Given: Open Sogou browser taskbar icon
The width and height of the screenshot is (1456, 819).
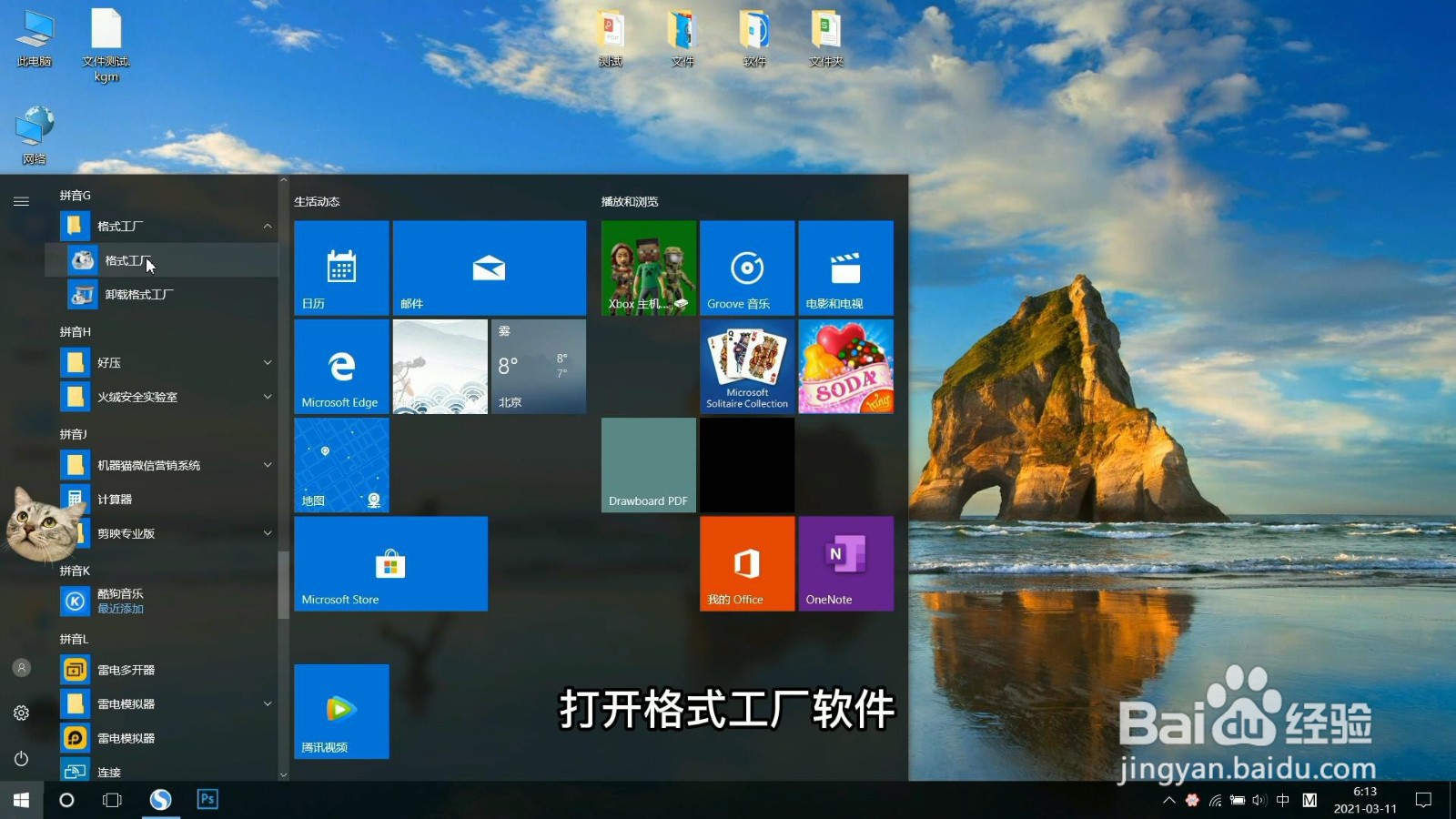Looking at the screenshot, I should pyautogui.click(x=160, y=800).
